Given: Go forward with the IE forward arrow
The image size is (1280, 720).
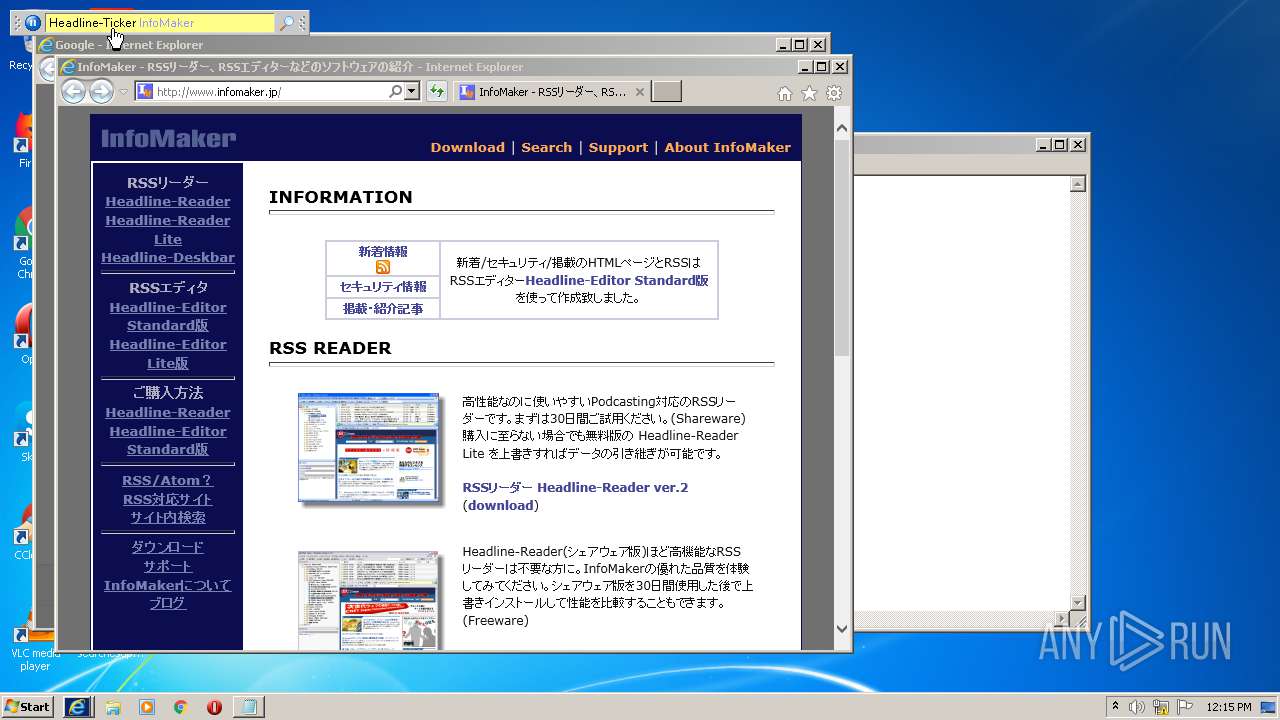Looking at the screenshot, I should [x=101, y=92].
